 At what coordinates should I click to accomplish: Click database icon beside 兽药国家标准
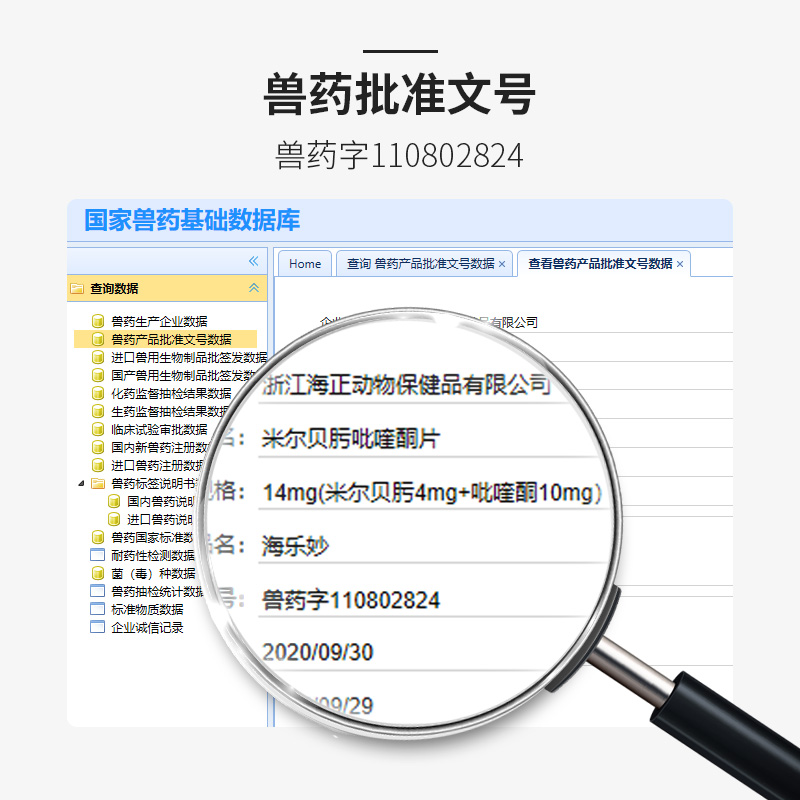(97, 537)
